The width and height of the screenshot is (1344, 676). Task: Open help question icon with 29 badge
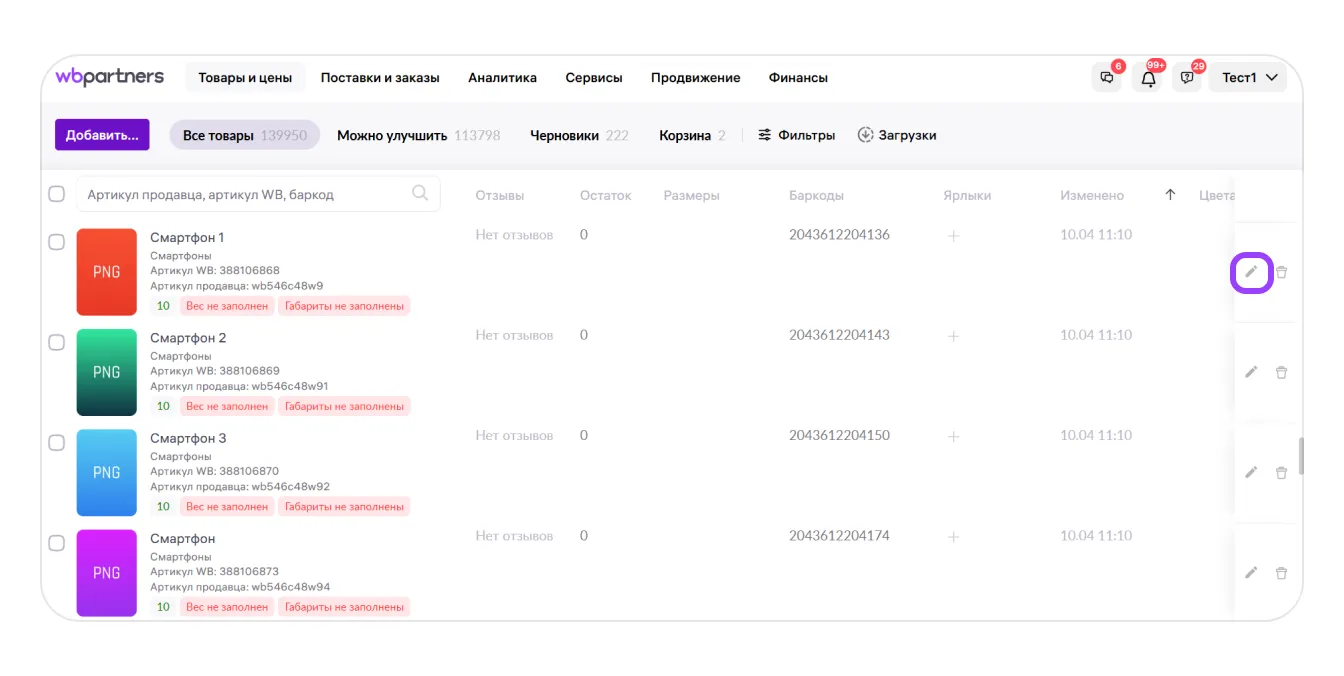coord(1187,78)
